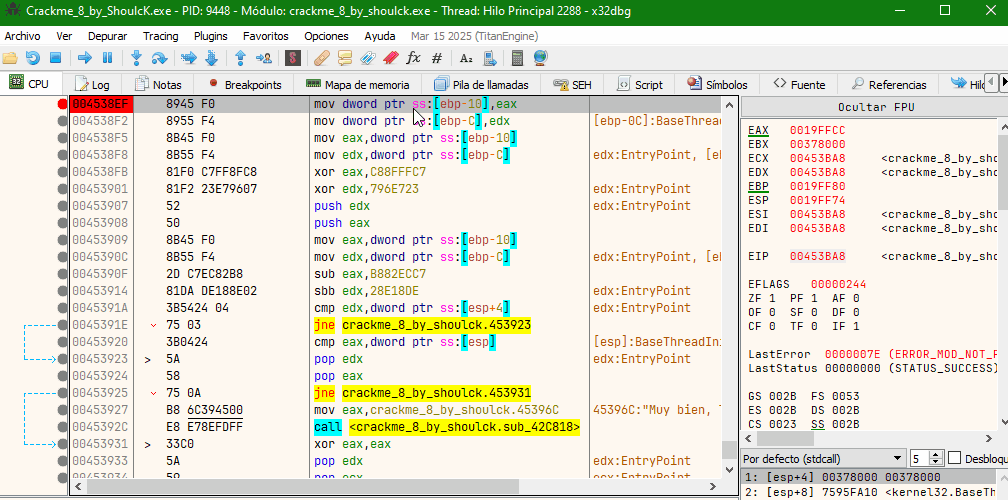Start Trace into
1008x500 pixels.
click(188, 58)
